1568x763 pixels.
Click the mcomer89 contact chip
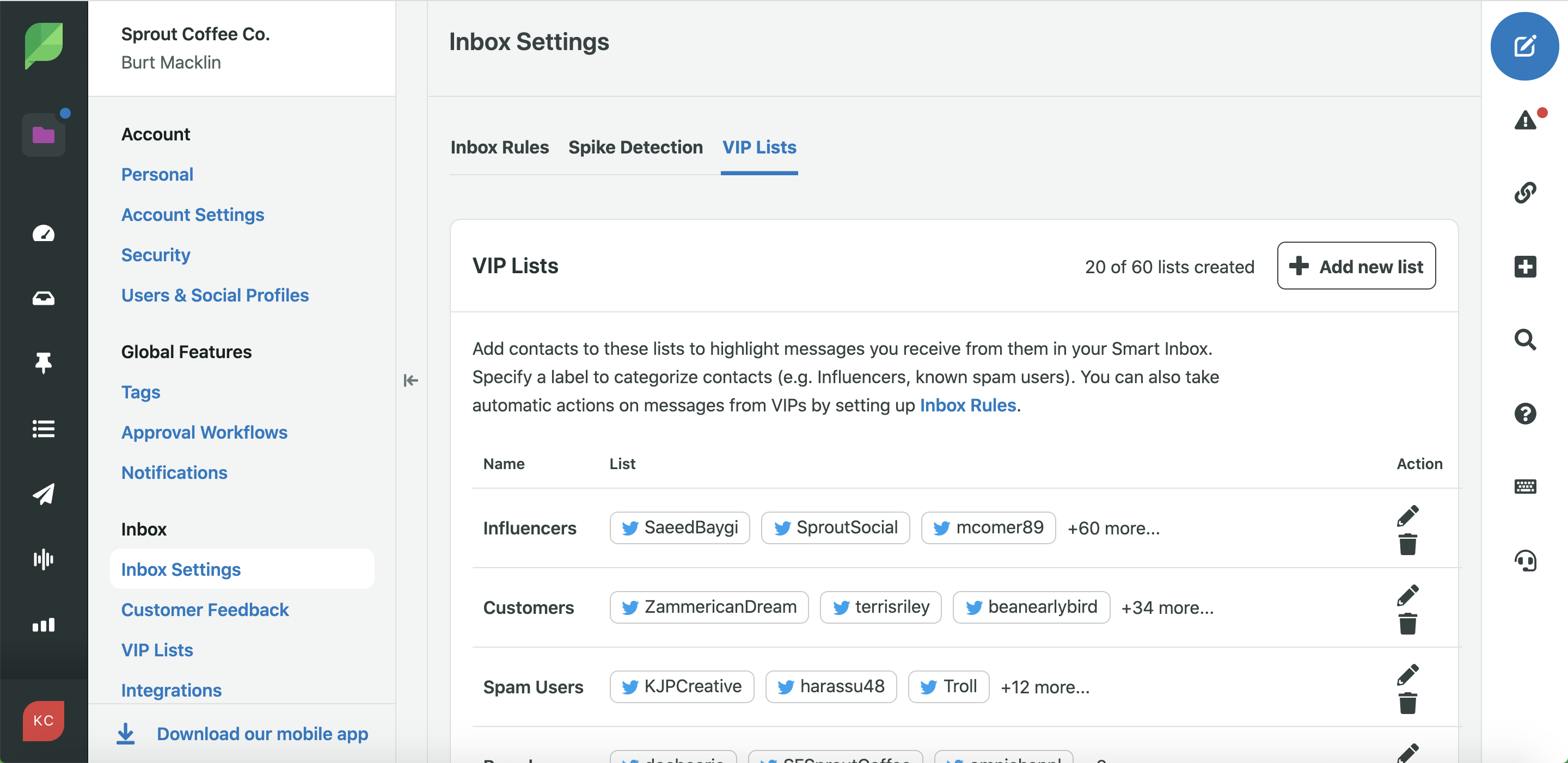coord(988,528)
